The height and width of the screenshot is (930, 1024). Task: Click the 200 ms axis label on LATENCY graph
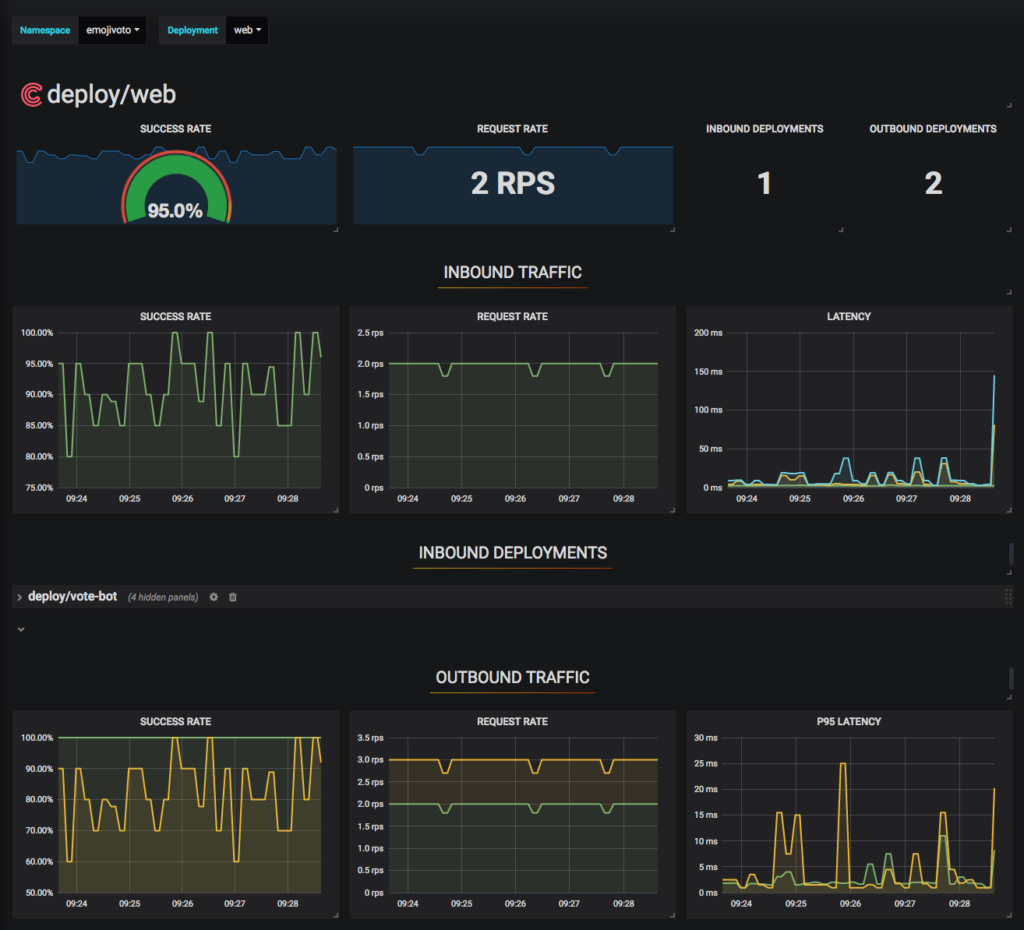(x=708, y=333)
